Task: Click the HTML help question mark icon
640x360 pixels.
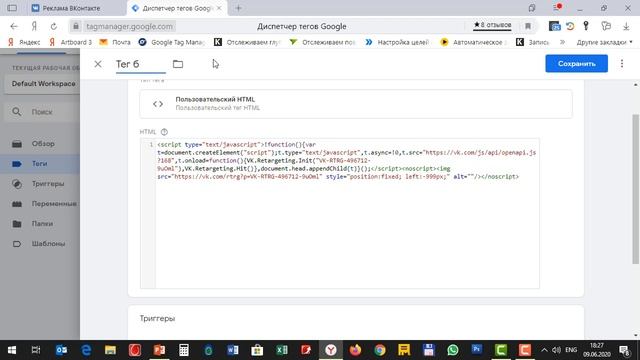Action: 164,132
